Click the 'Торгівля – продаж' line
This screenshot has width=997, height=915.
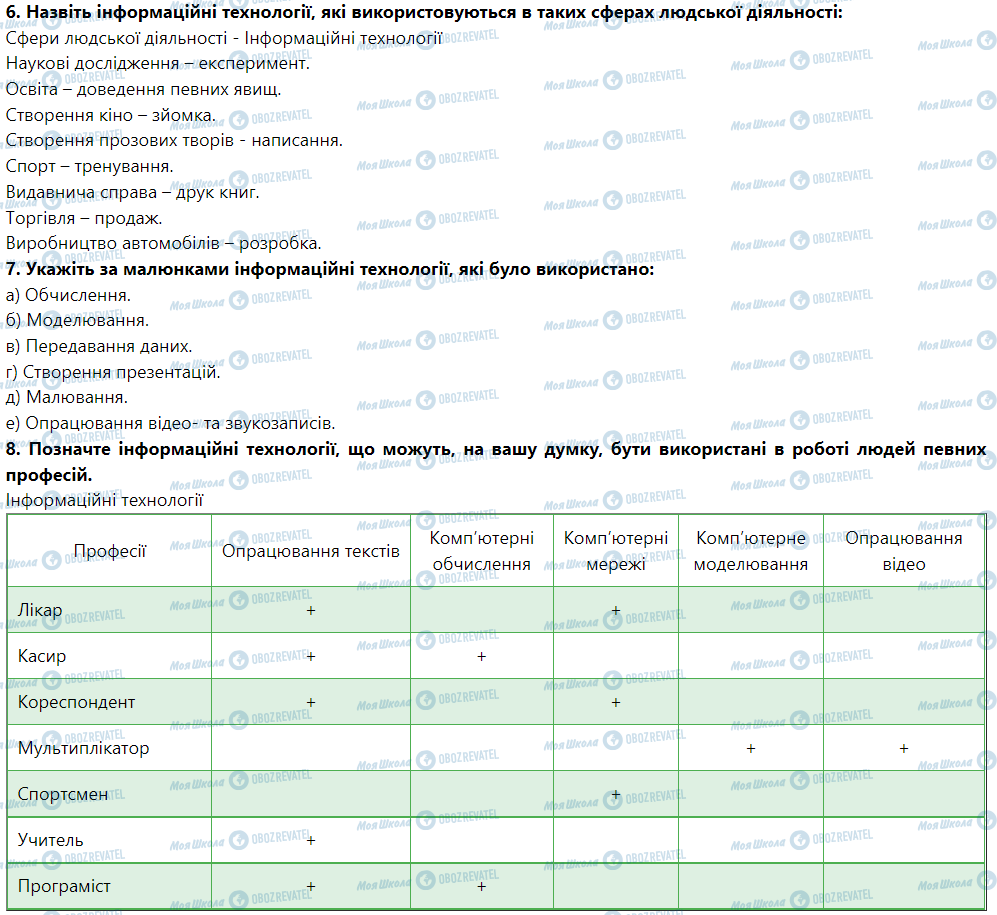(x=84, y=217)
